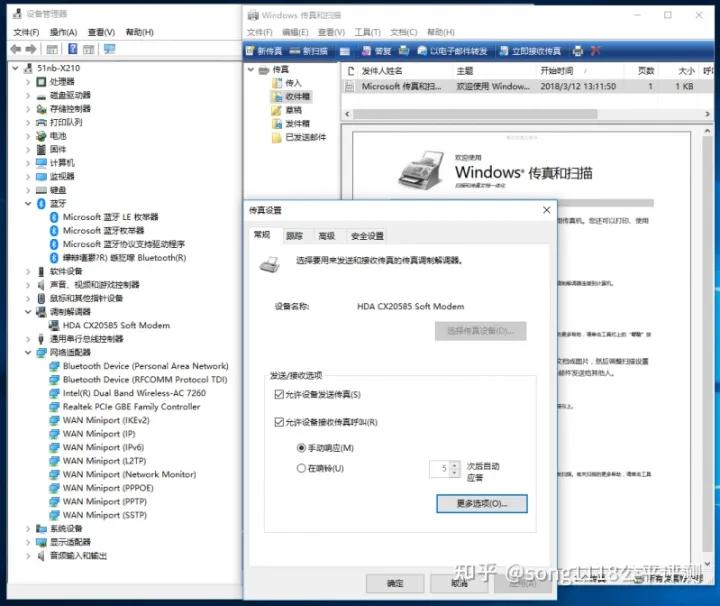720x606 pixels.
Task: Select the 发件箱 outbox folder
Action: [291, 123]
